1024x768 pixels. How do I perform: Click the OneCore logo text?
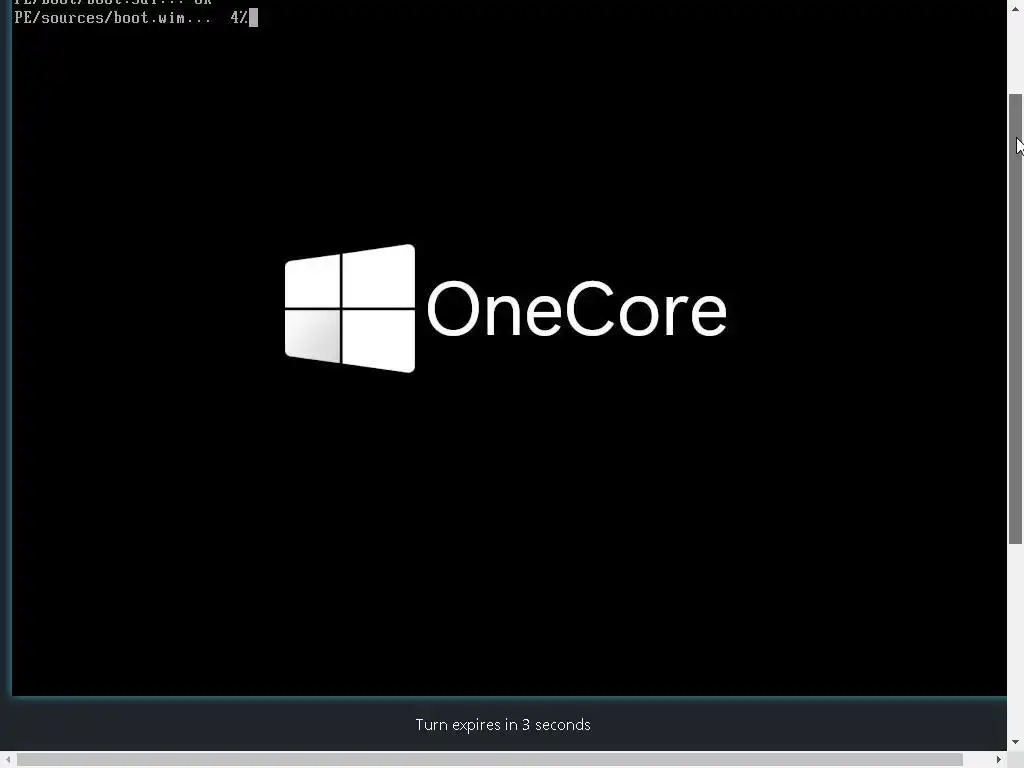(577, 308)
